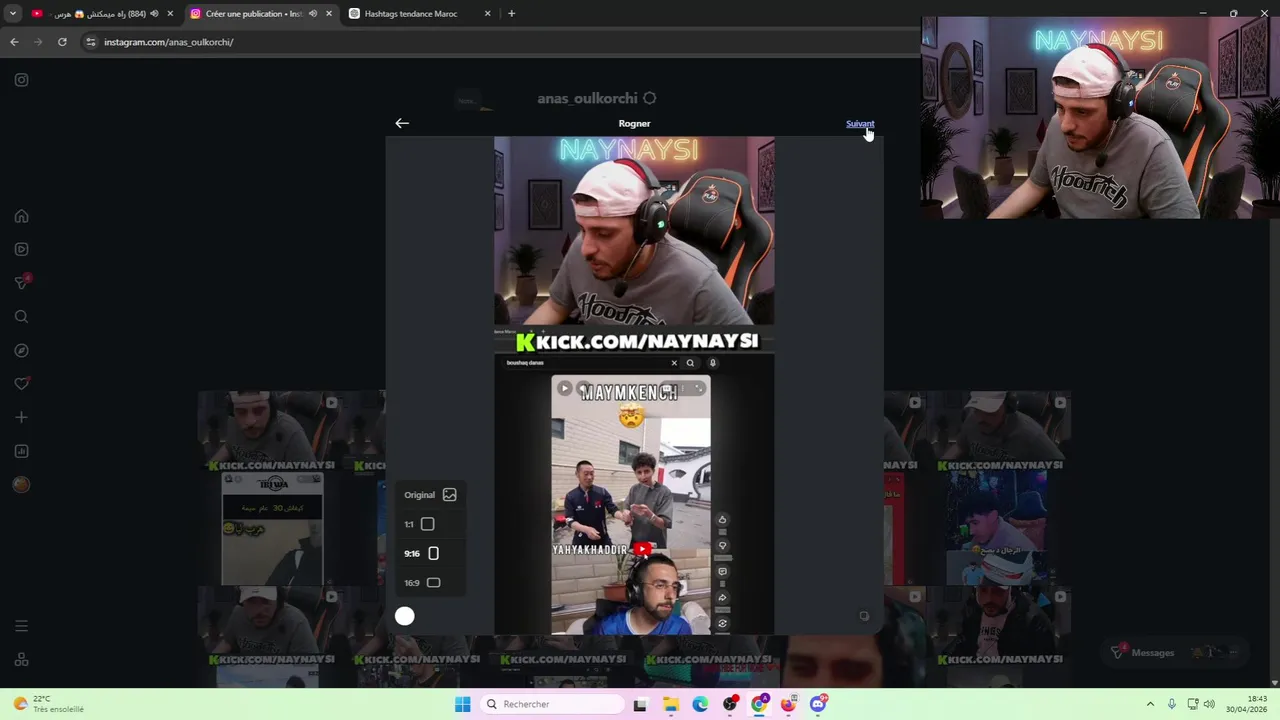Open Discord from taskbar
1280x720 pixels.
818,704
